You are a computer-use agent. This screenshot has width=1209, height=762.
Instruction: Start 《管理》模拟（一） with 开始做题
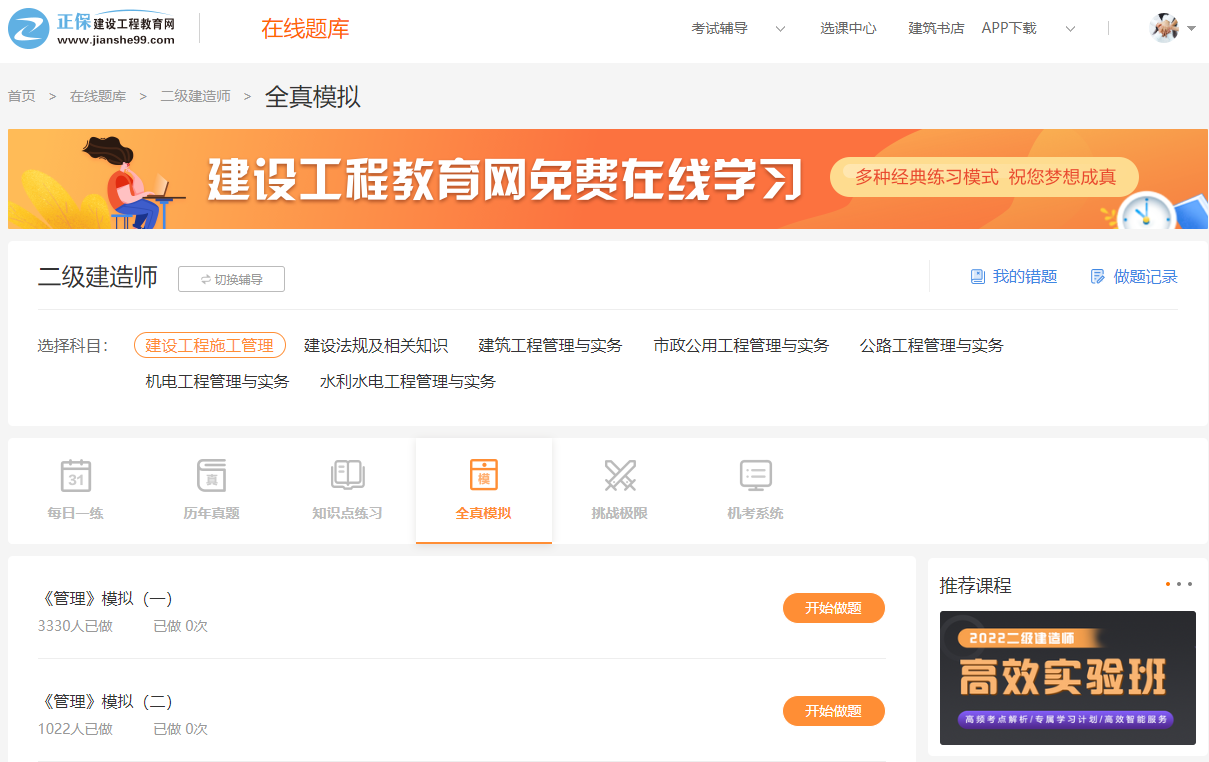tap(833, 608)
